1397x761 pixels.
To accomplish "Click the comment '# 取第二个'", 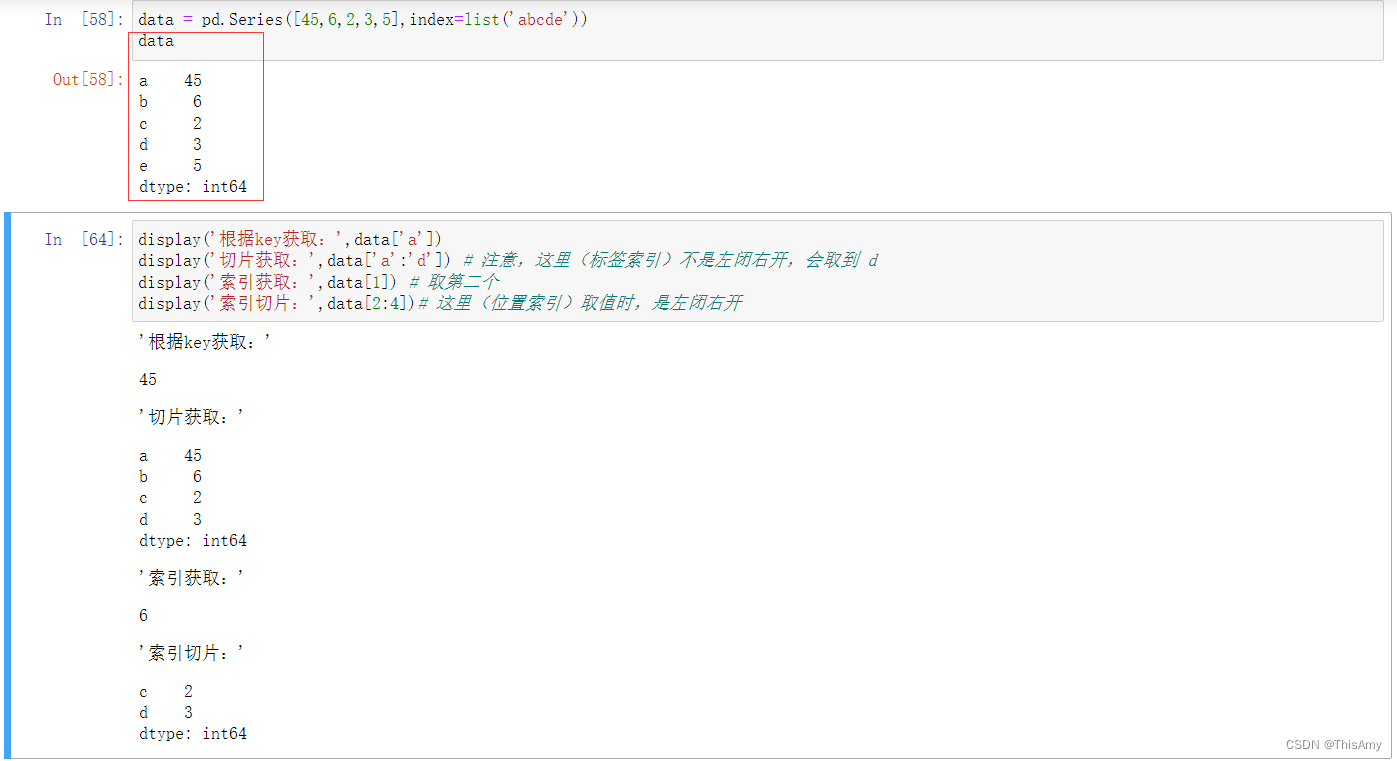I will (454, 282).
